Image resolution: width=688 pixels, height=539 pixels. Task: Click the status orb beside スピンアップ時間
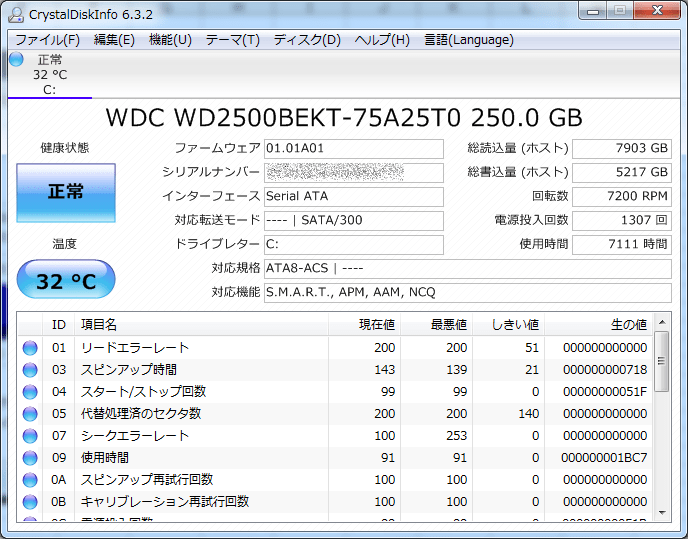point(30,370)
